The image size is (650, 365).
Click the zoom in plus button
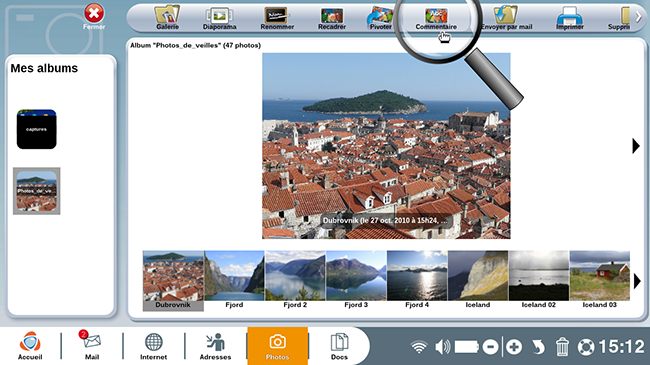tap(514, 346)
